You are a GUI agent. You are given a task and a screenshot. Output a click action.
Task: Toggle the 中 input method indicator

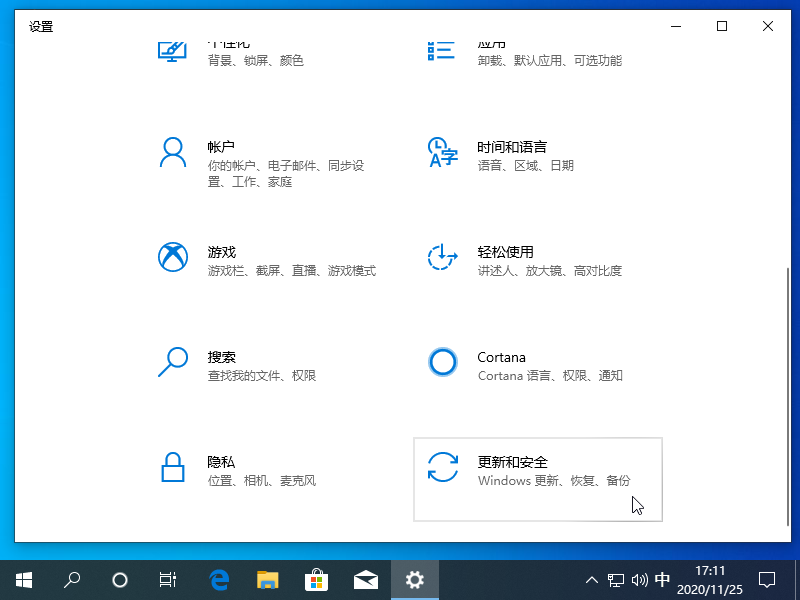tap(662, 579)
